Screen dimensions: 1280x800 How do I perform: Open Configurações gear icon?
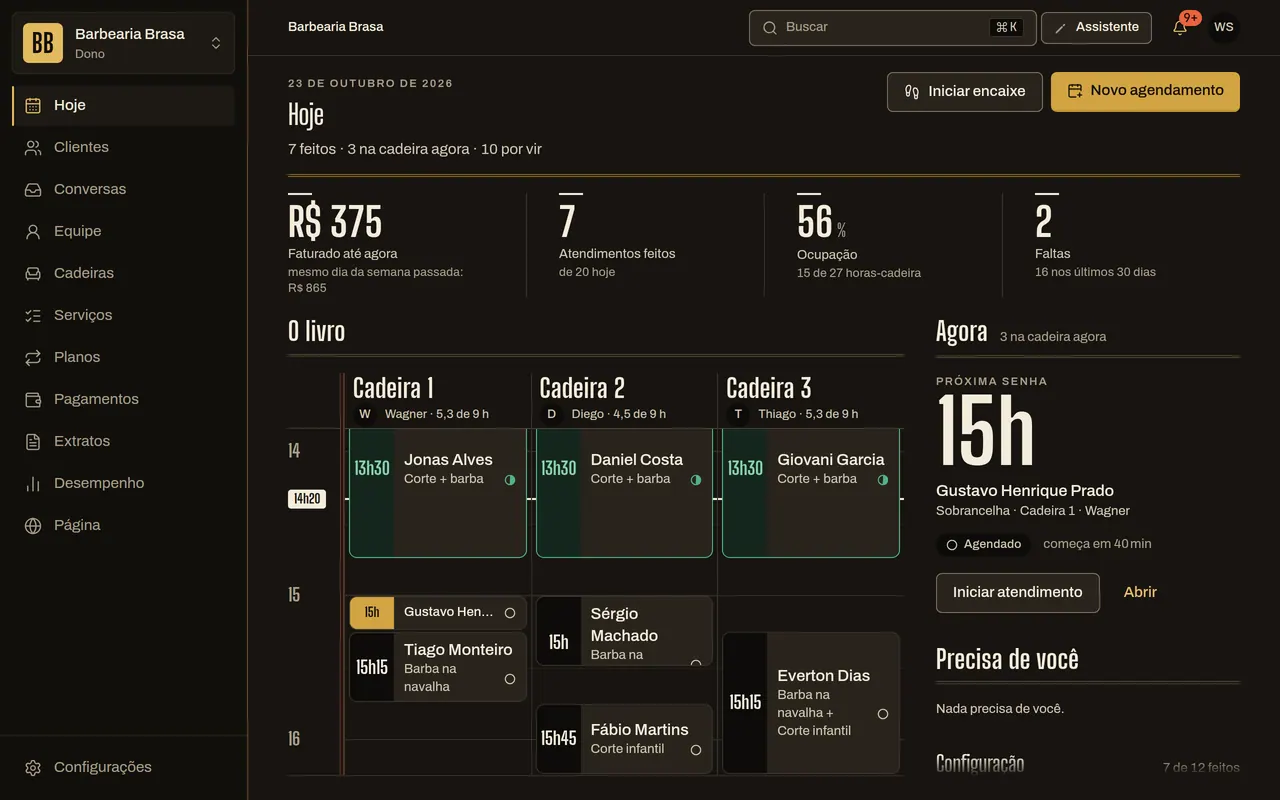pyautogui.click(x=33, y=767)
